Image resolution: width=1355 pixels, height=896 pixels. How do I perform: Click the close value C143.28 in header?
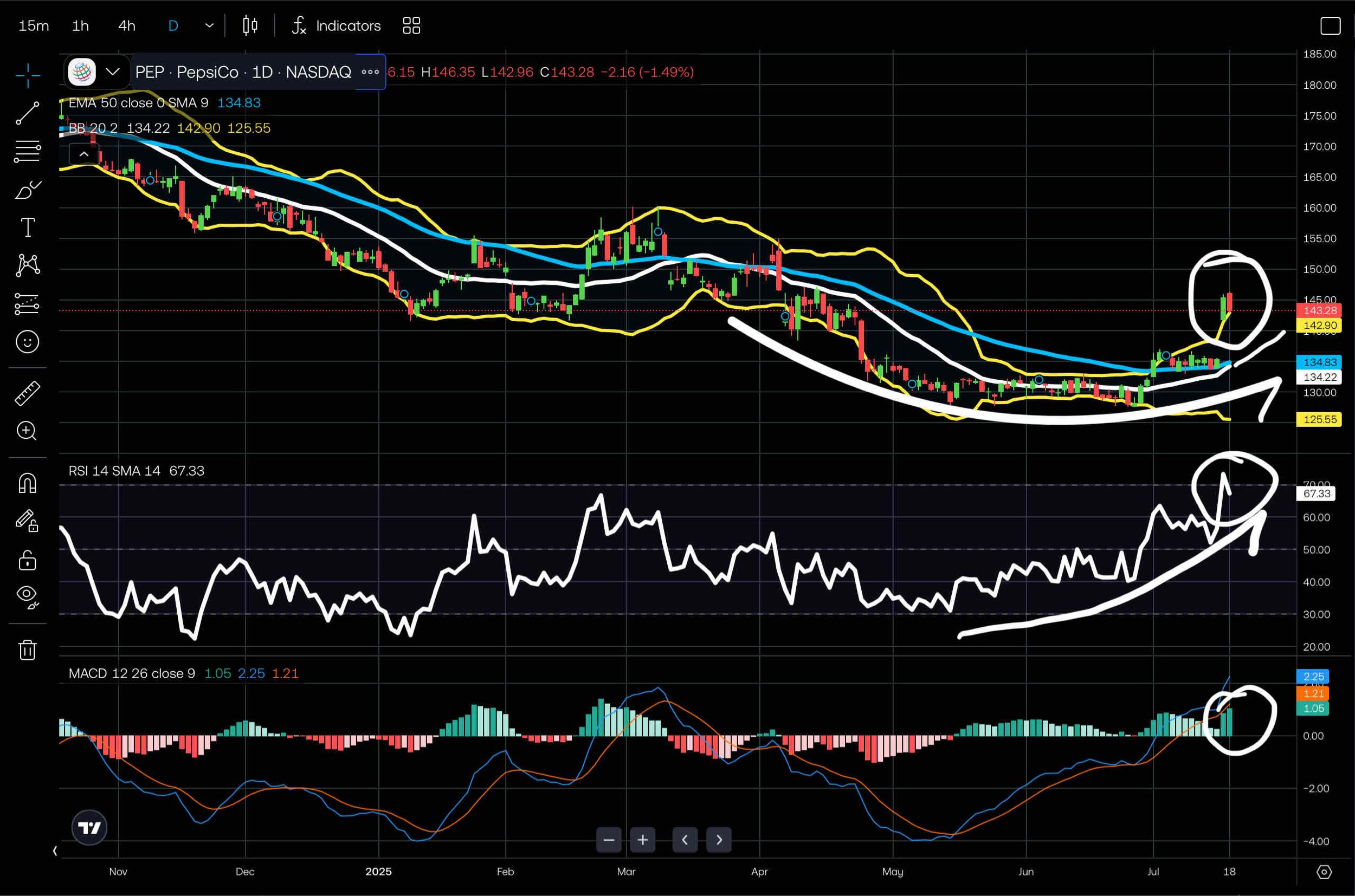click(567, 72)
